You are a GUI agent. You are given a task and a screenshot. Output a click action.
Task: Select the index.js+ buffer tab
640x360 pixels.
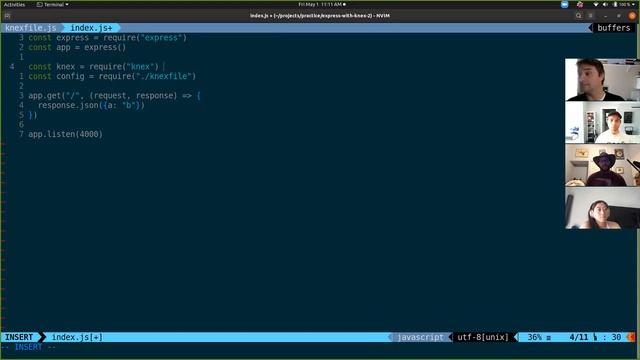91,28
